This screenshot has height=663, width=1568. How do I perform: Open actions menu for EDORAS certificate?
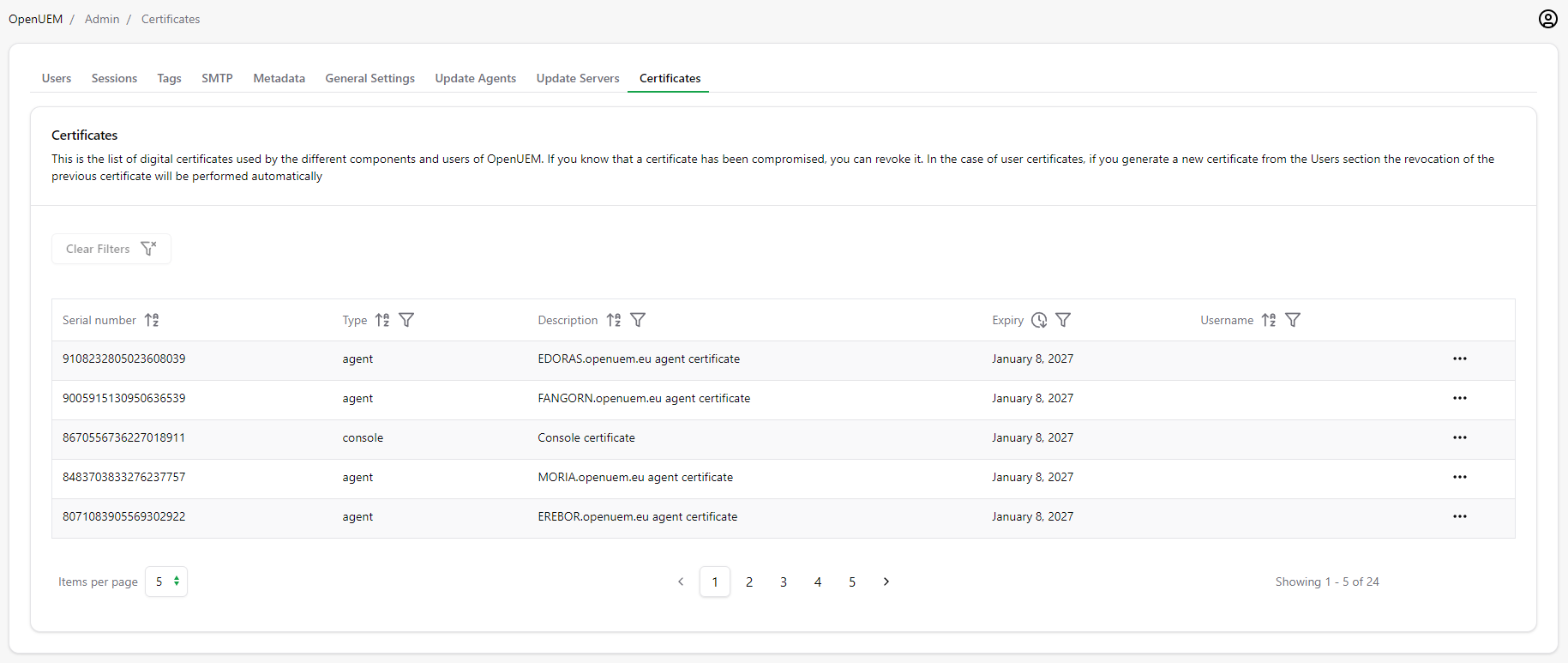1460,359
